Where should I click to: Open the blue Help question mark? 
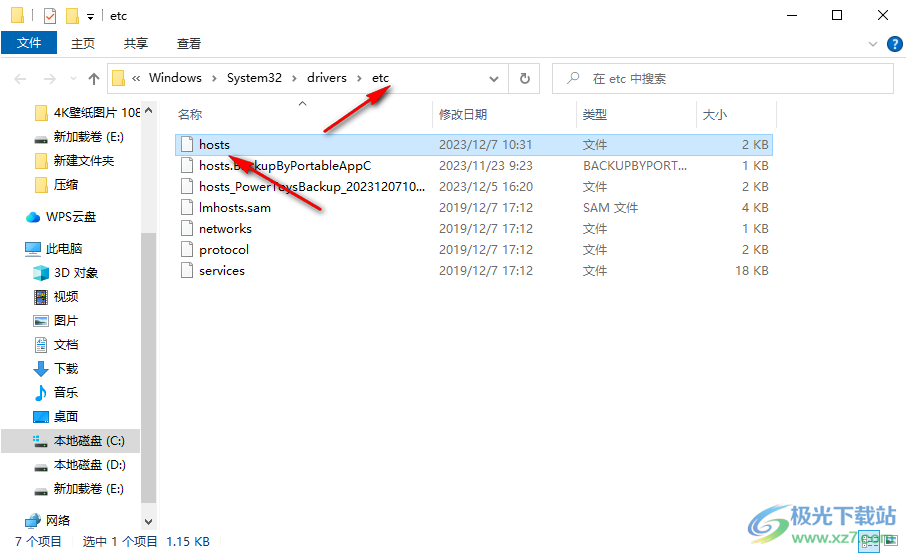(894, 44)
